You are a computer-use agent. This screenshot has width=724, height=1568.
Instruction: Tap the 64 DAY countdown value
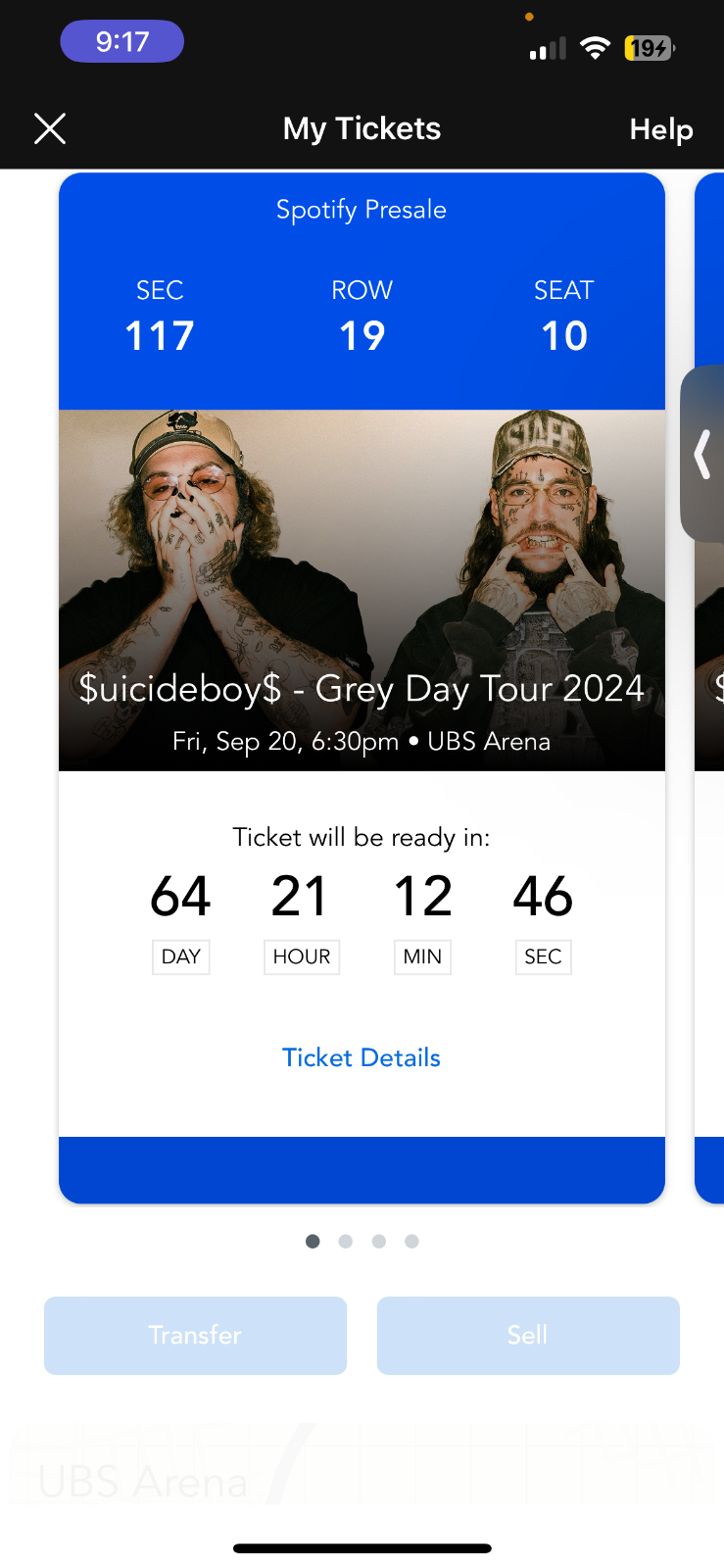180,895
